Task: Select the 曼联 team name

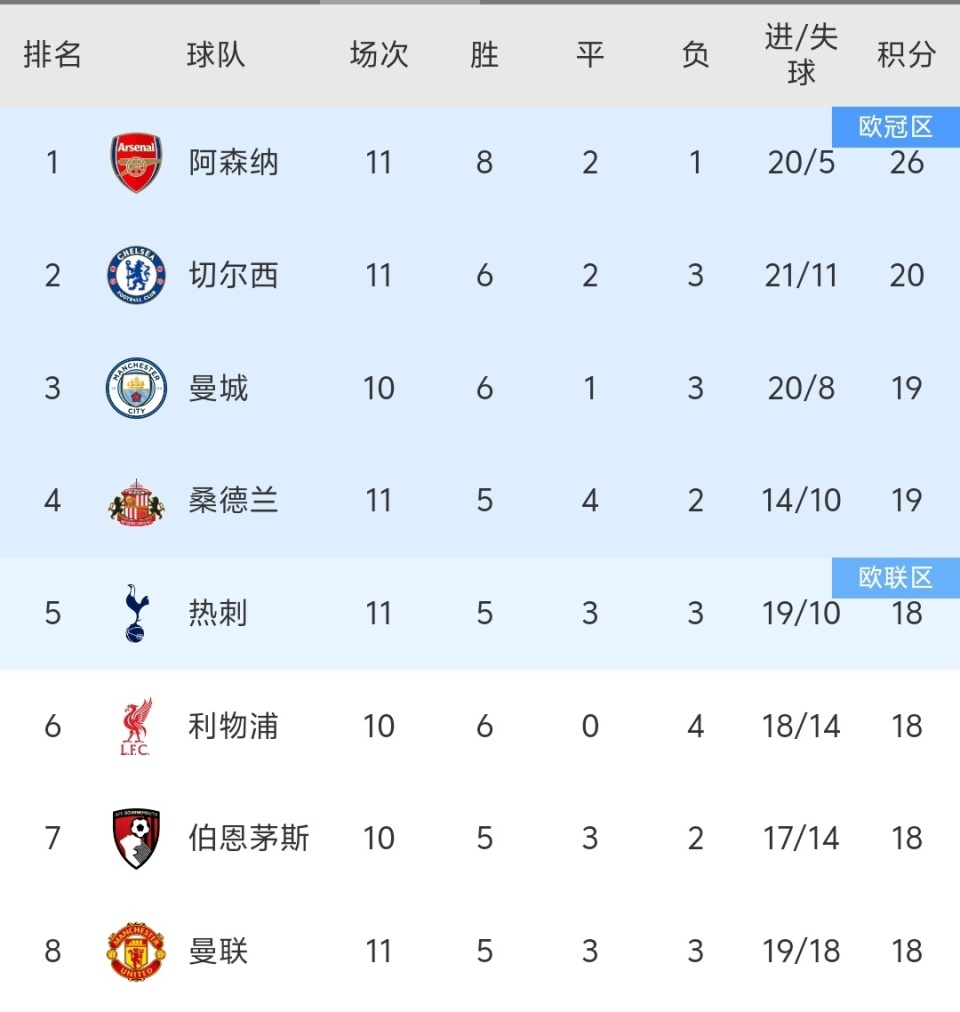Action: click(x=219, y=951)
